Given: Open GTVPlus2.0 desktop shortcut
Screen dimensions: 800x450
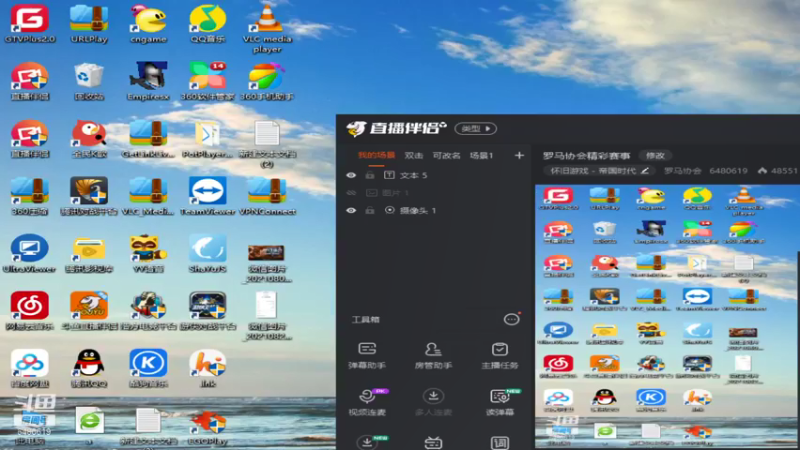Looking at the screenshot, I should pyautogui.click(x=30, y=24).
